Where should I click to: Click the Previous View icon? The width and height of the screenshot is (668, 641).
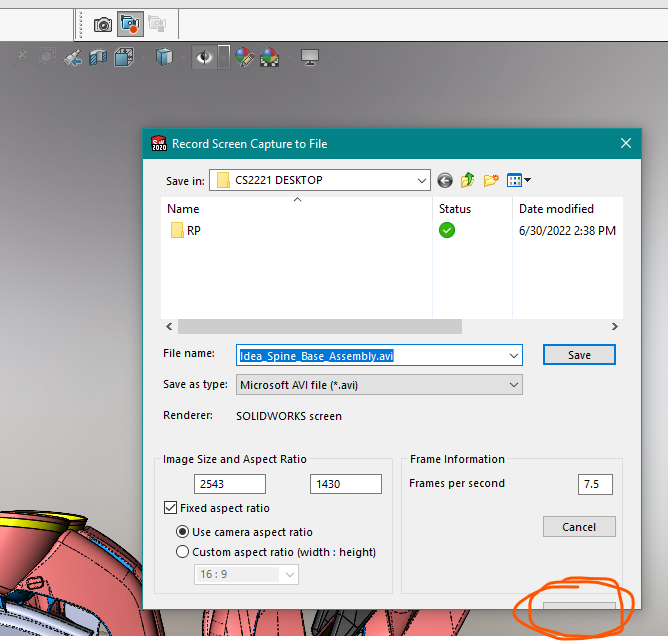pos(73,58)
